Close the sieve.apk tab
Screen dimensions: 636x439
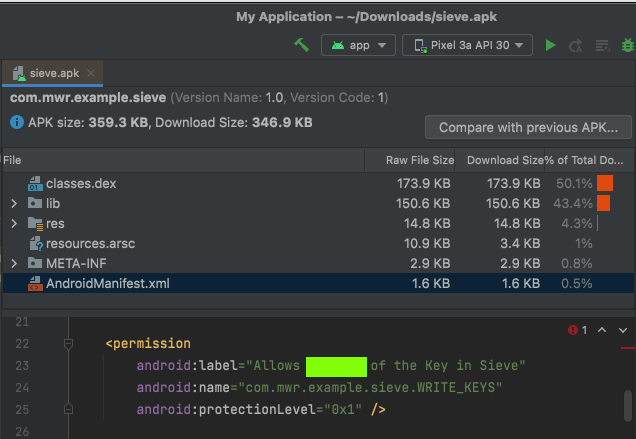pos(91,73)
